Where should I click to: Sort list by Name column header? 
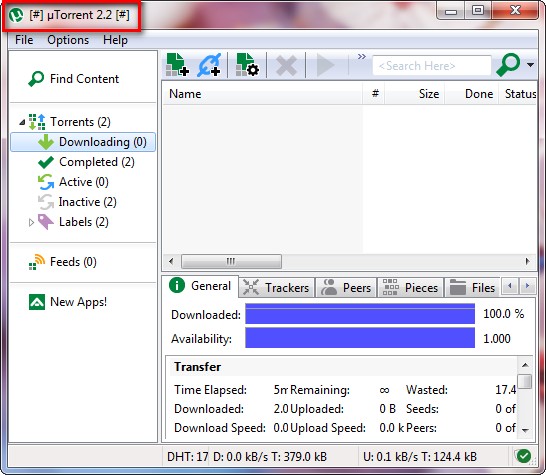(x=263, y=94)
